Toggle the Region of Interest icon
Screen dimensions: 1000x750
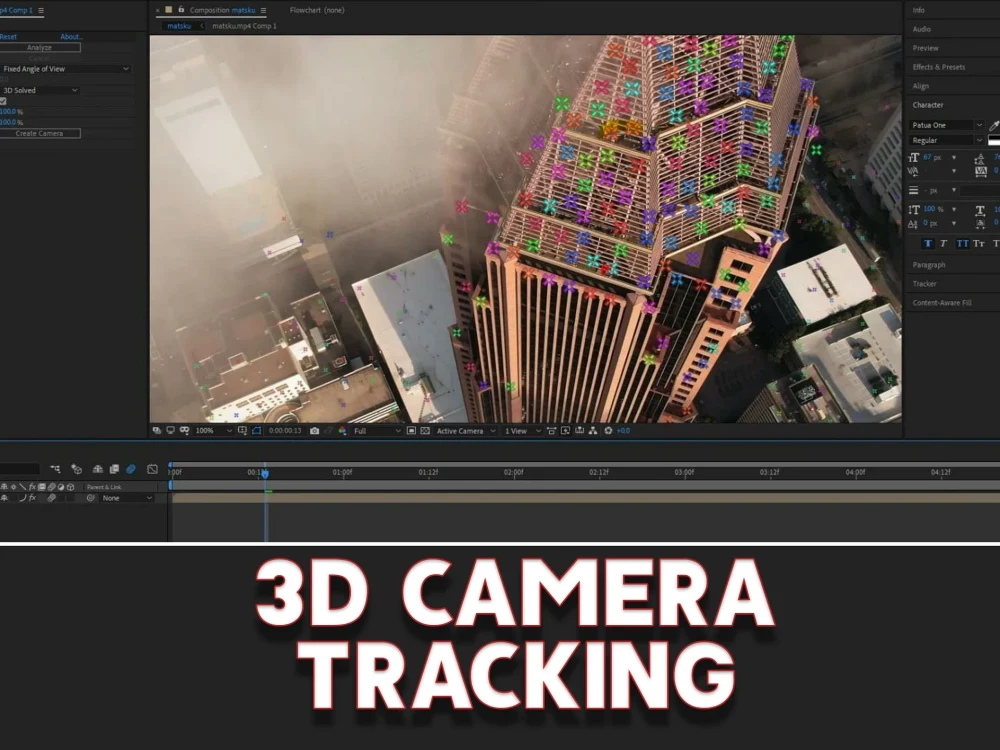tap(411, 431)
